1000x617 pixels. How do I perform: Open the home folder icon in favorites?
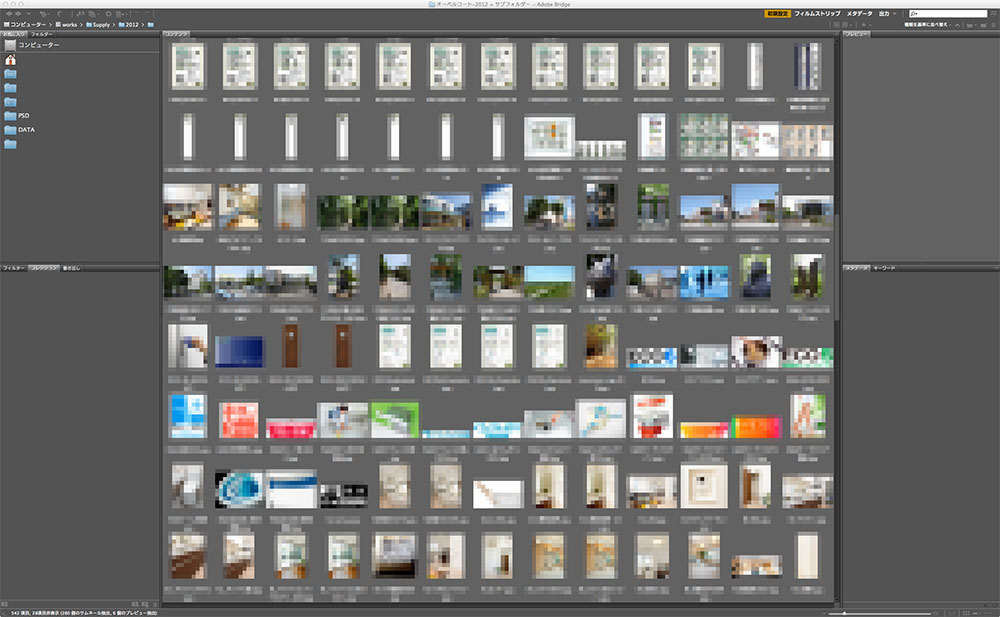(x=10, y=60)
